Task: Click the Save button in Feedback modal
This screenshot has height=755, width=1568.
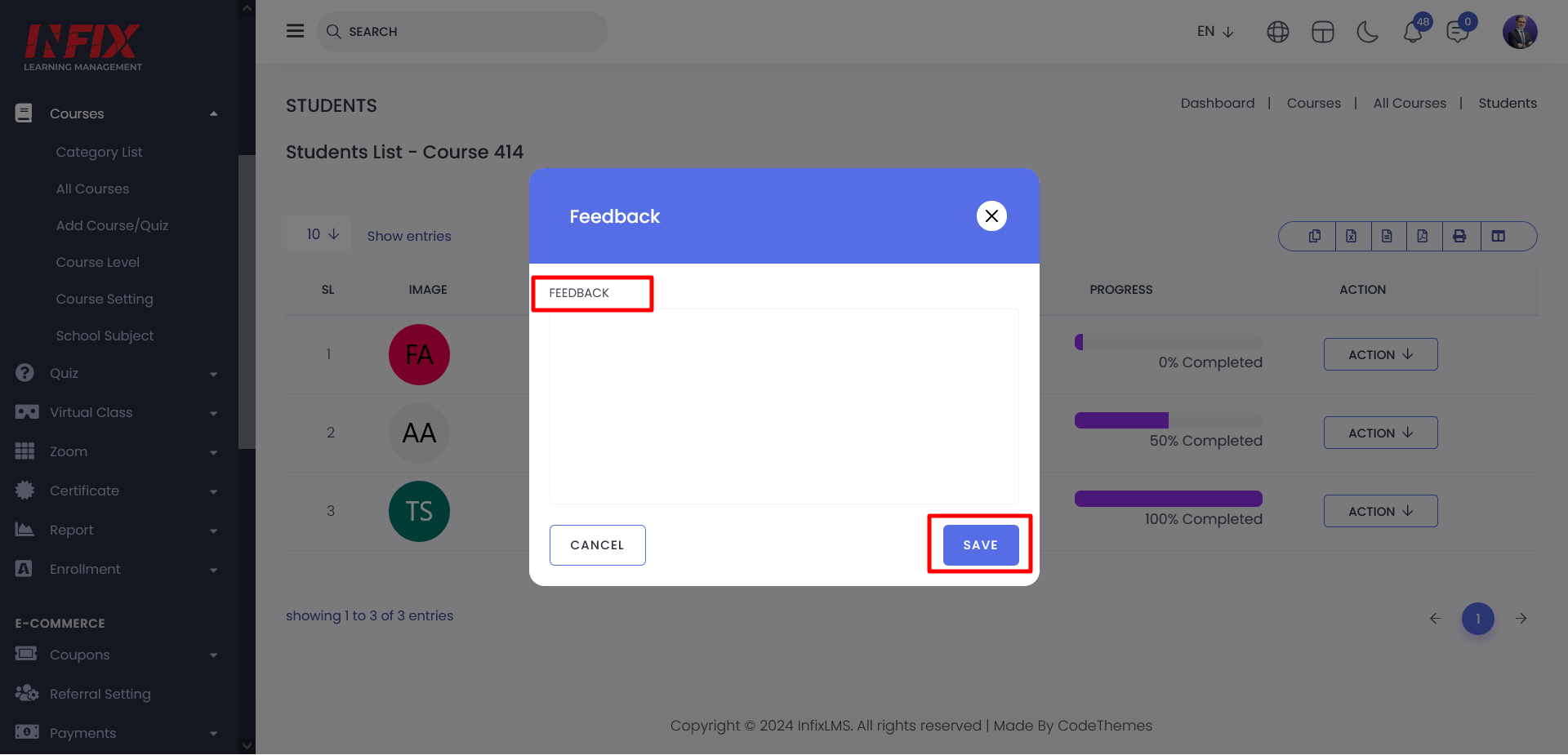Action: [980, 545]
